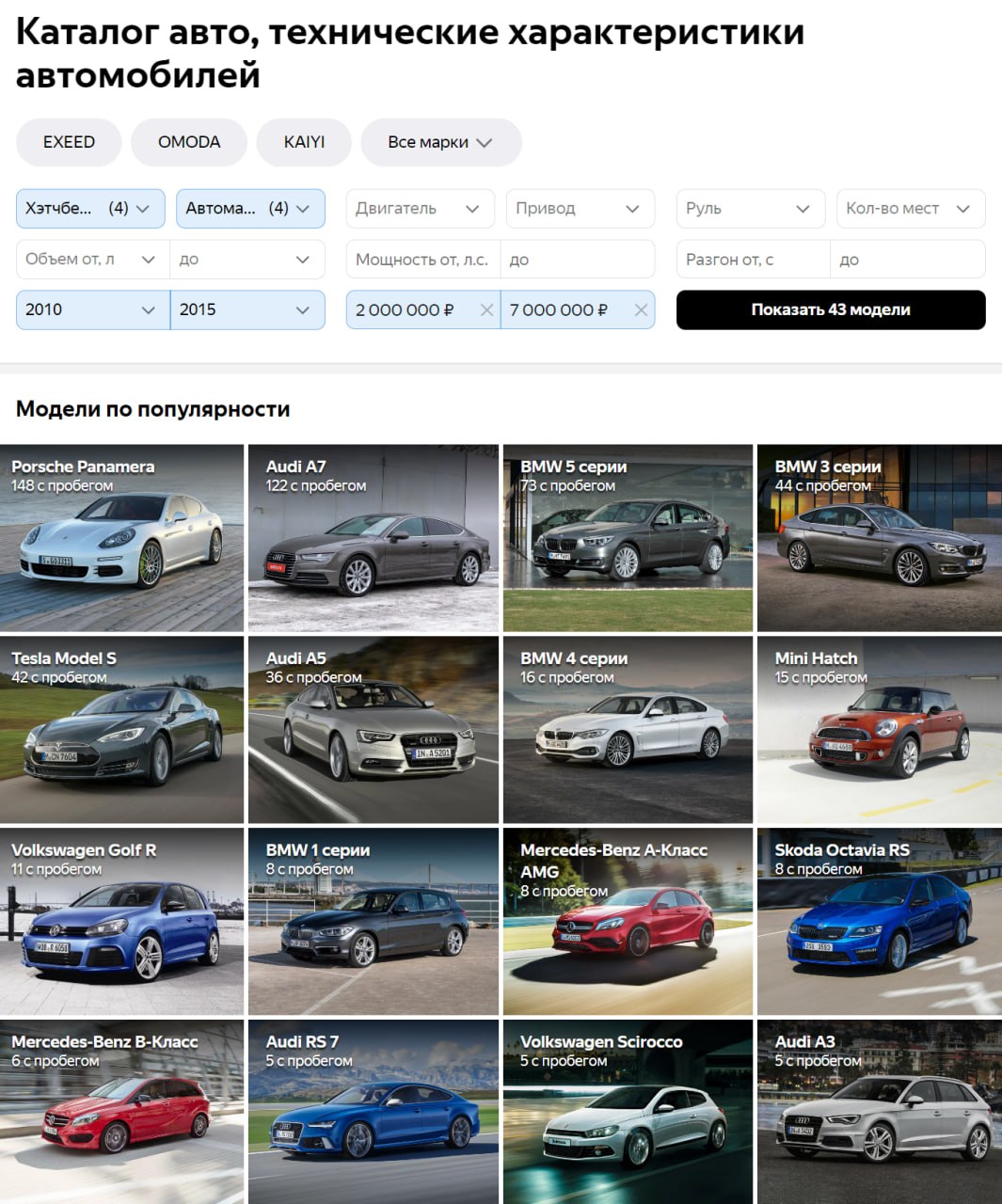This screenshot has width=1002, height=1204.
Task: Expand the Кол-во мест dropdown
Action: (910, 209)
